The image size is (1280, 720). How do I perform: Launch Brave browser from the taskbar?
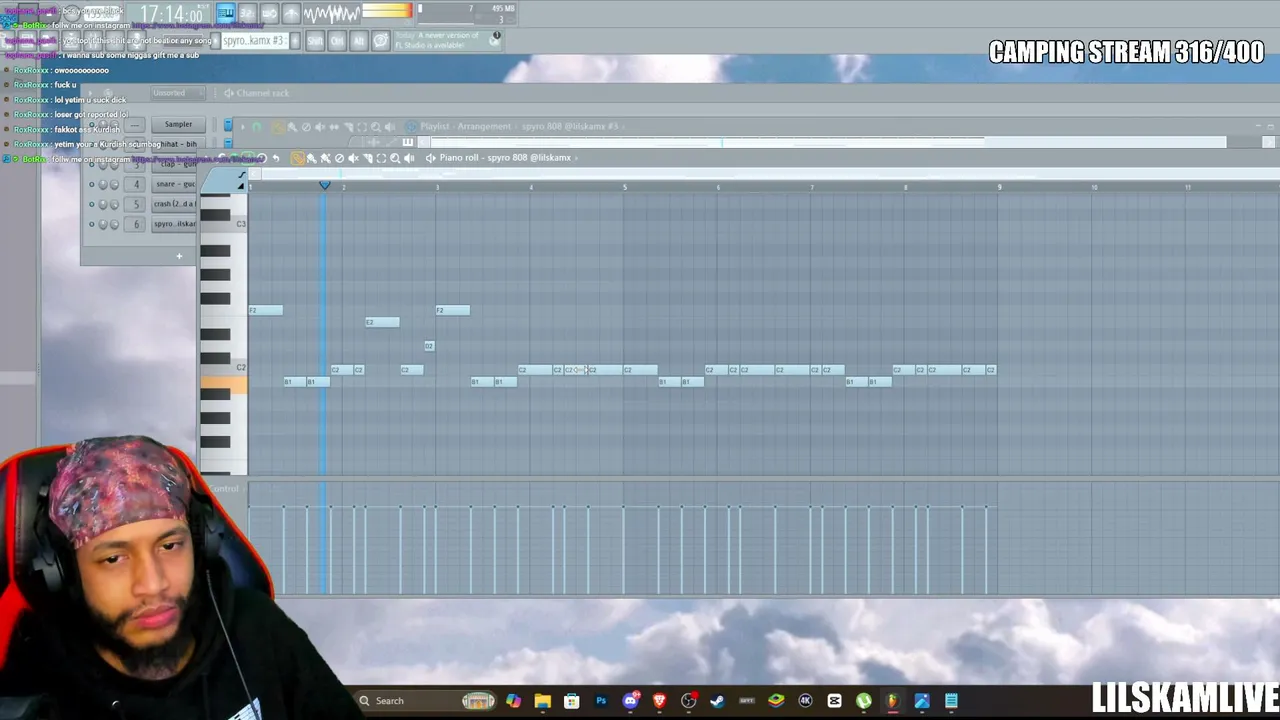click(659, 701)
